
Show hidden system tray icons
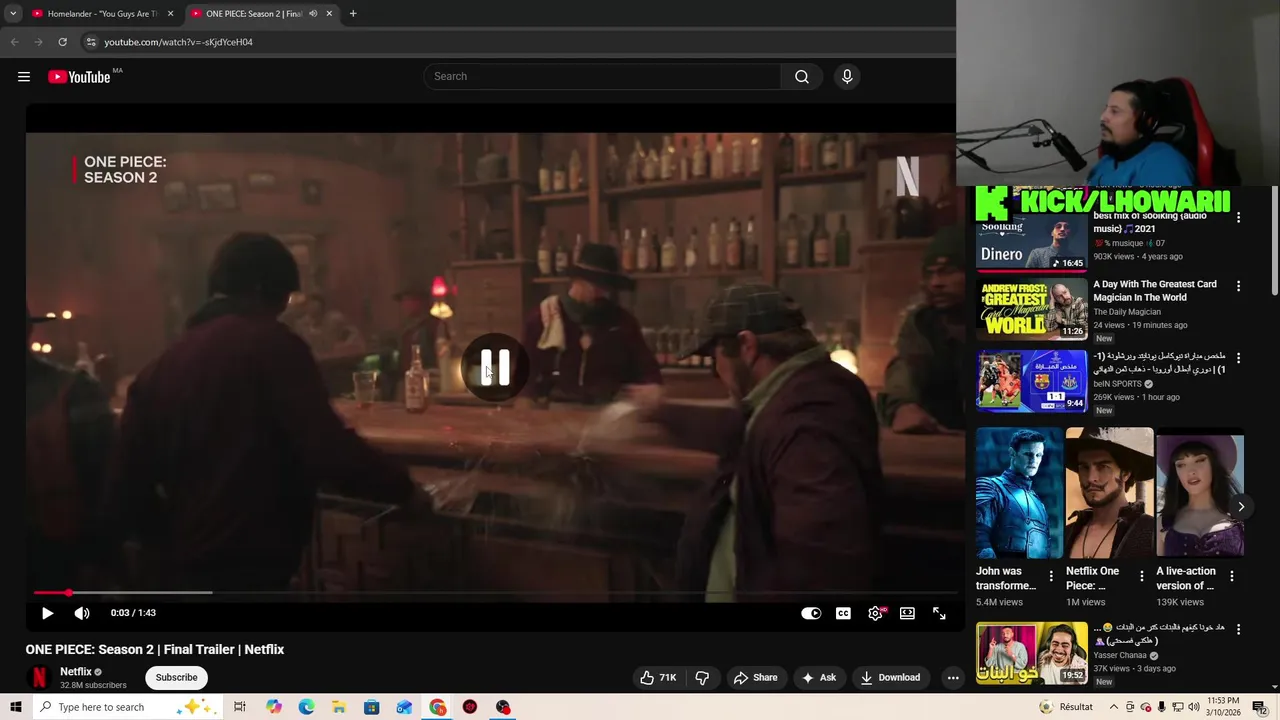pos(1113,707)
